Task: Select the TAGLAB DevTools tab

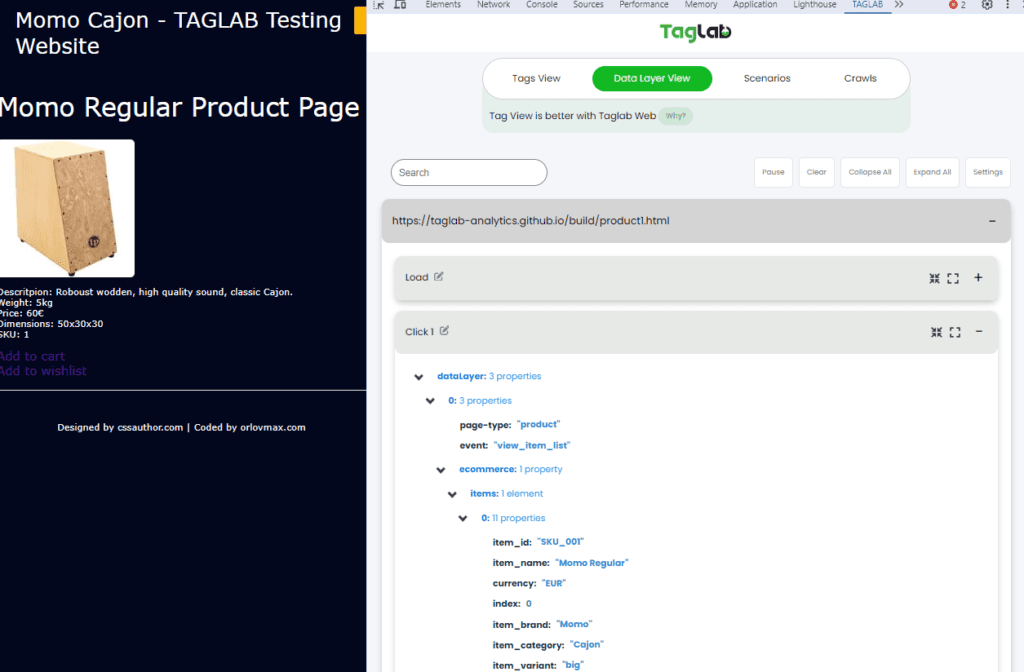Action: point(867,5)
